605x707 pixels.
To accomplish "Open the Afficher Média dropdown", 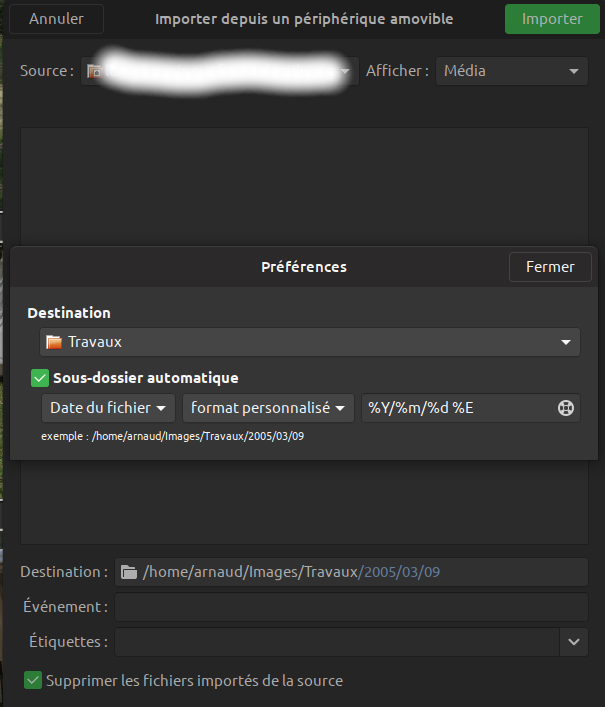I will 512,71.
